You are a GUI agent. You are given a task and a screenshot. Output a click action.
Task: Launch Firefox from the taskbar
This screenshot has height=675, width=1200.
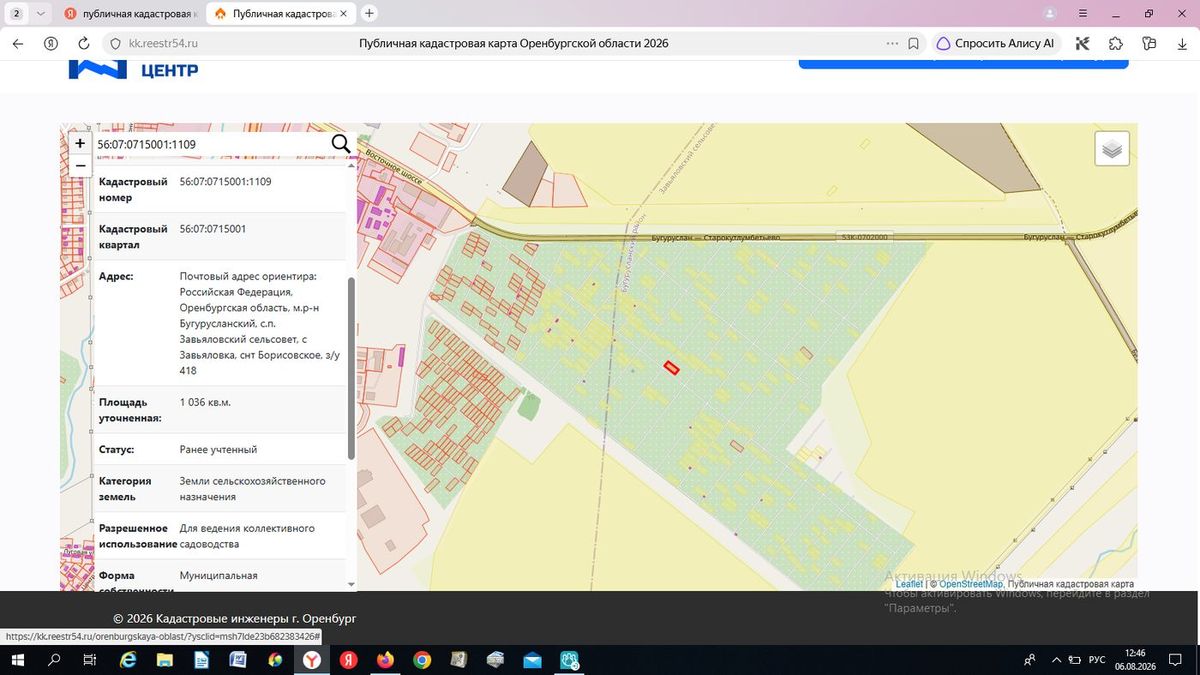(x=386, y=660)
